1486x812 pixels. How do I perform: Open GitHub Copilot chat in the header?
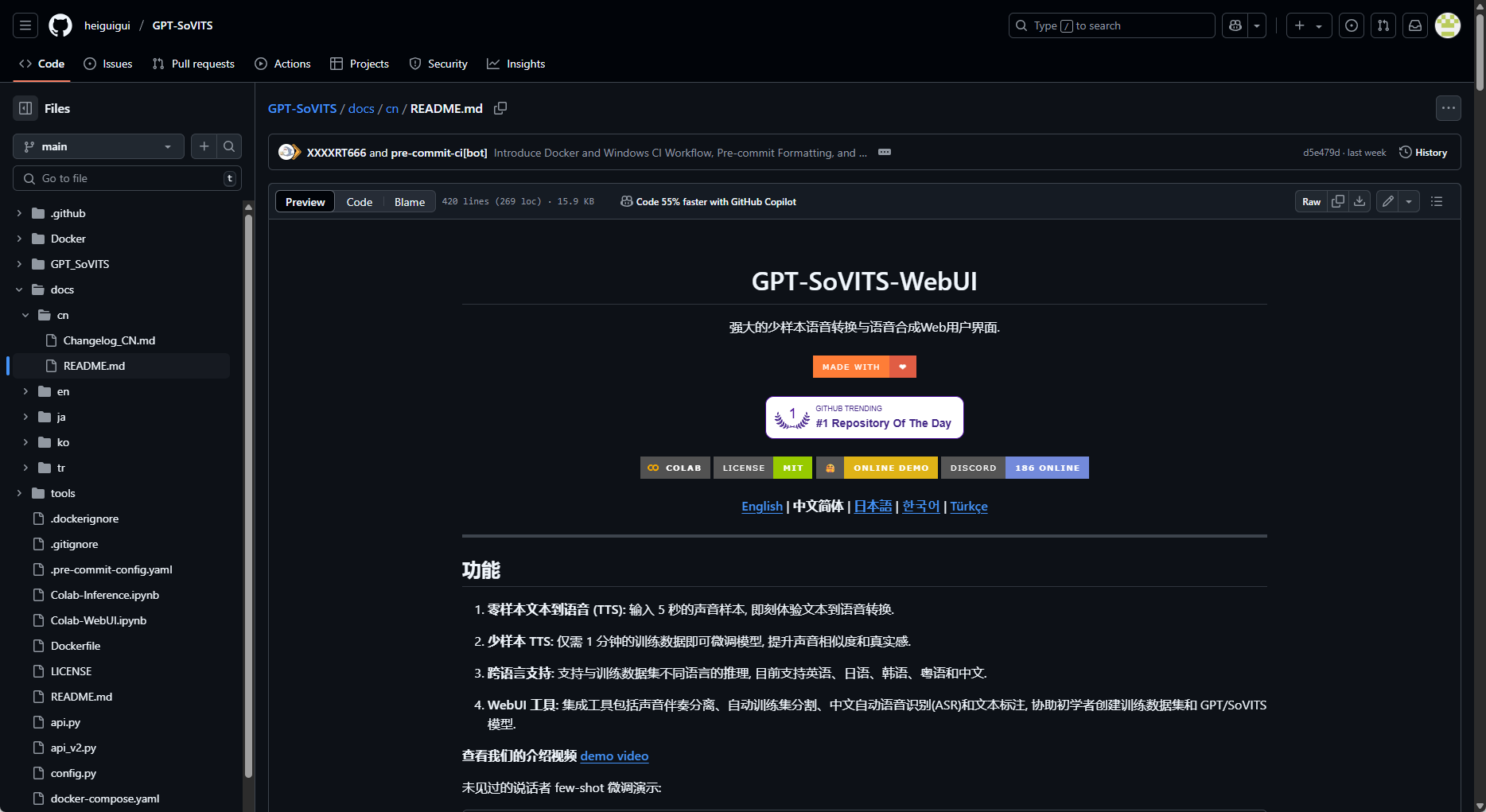pyautogui.click(x=1235, y=25)
